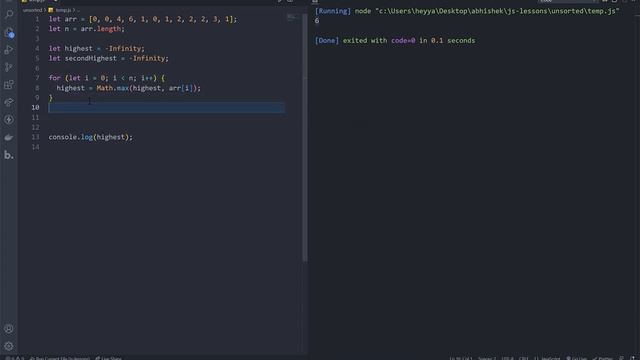Open the Live Share activity bar icon
Viewport: 640px width, 360px height.
[x=9, y=102]
